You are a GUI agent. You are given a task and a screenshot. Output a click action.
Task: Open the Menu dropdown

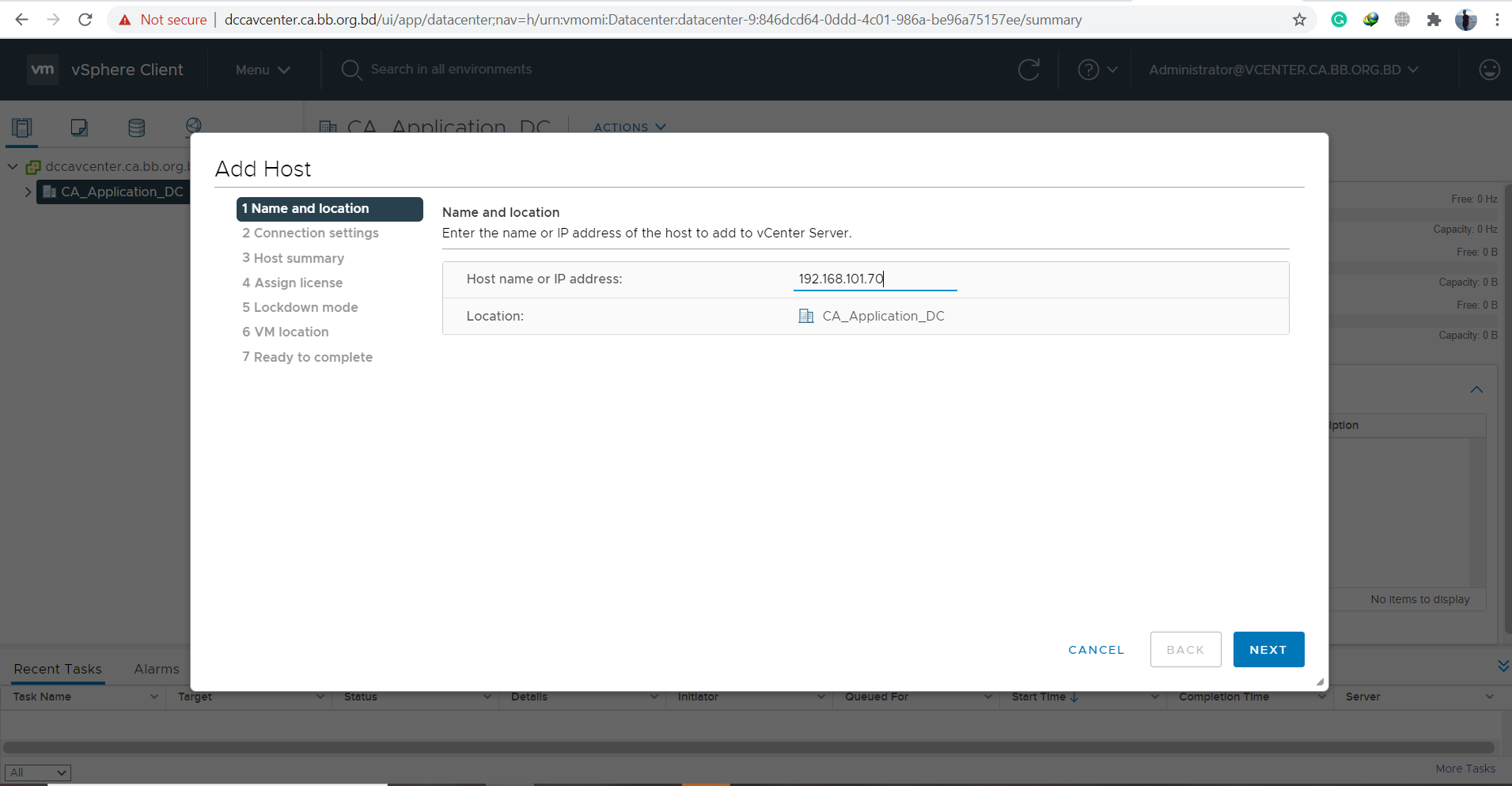point(263,70)
